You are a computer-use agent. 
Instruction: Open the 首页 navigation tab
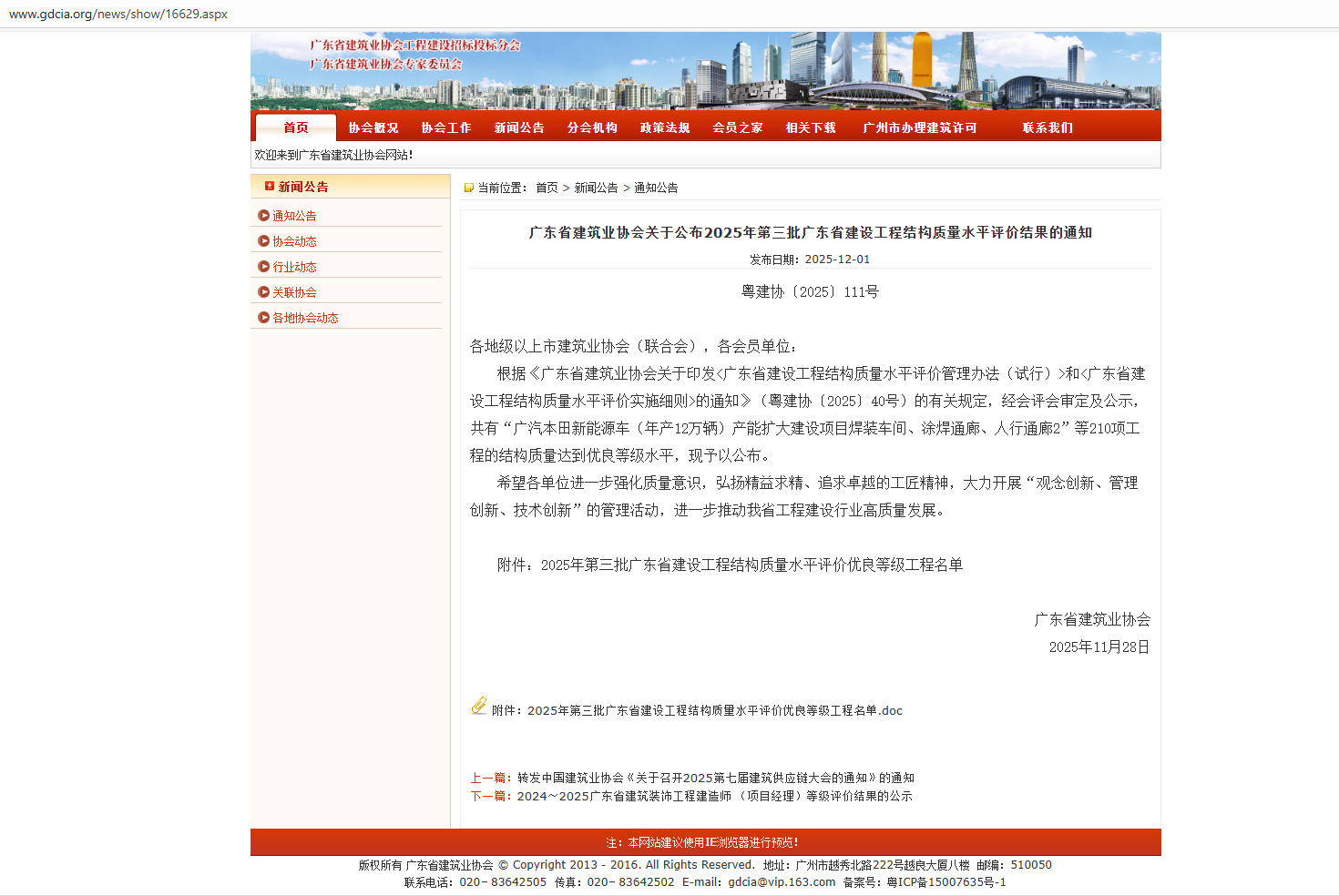tap(295, 127)
